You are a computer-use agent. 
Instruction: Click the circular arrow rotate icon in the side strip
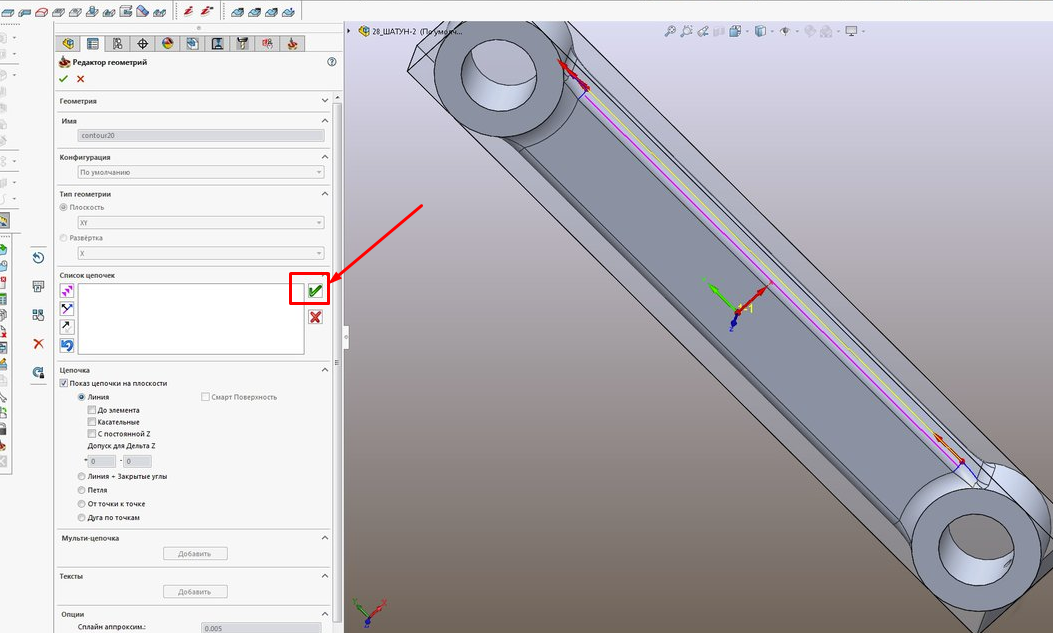[x=38, y=258]
